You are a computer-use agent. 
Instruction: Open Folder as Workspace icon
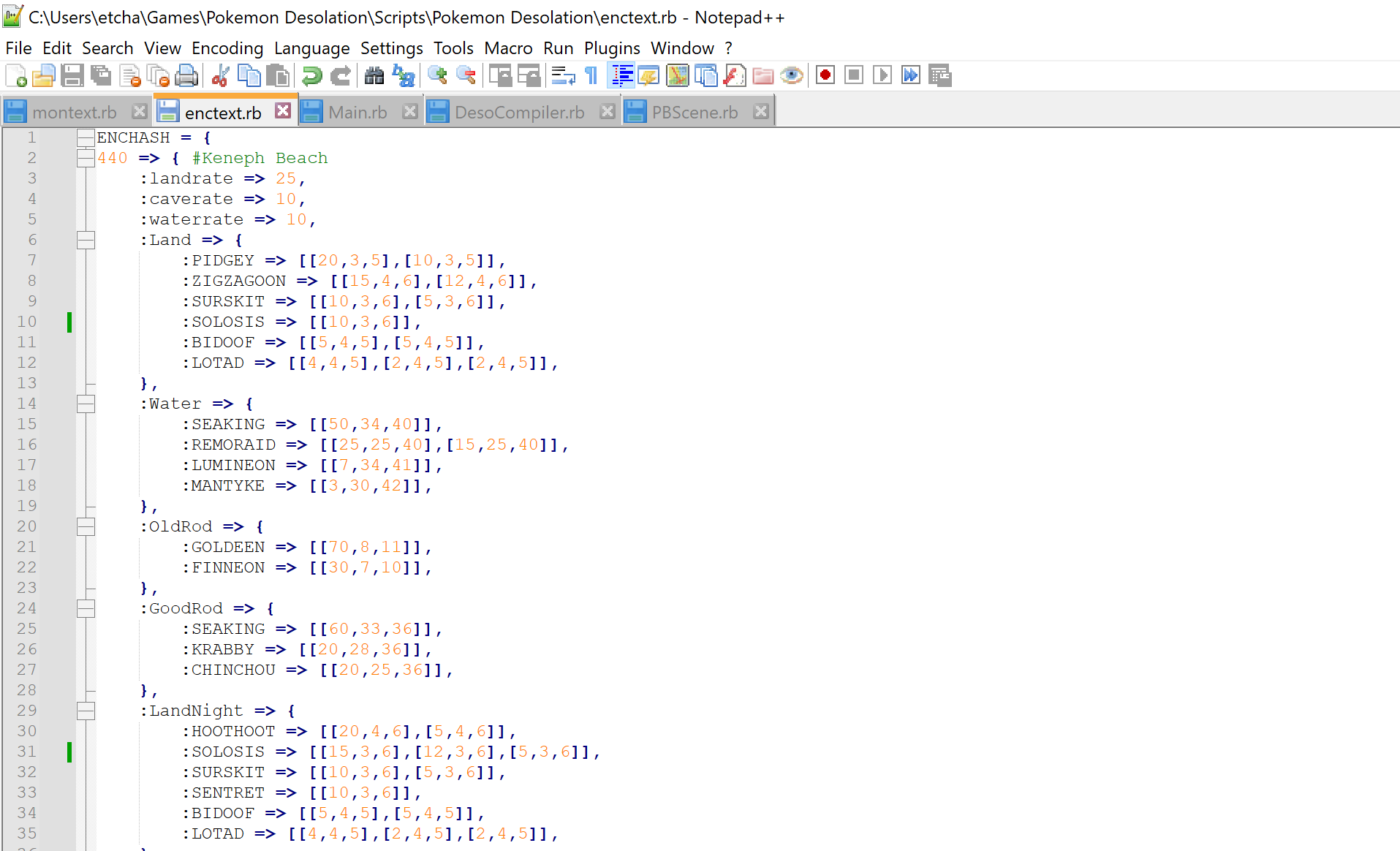coord(763,75)
